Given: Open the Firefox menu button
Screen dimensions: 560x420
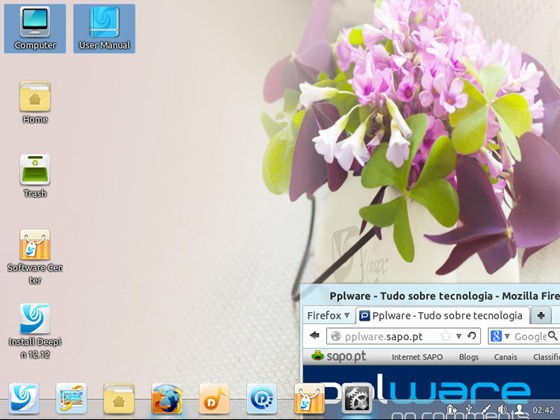Looking at the screenshot, I should (x=329, y=316).
